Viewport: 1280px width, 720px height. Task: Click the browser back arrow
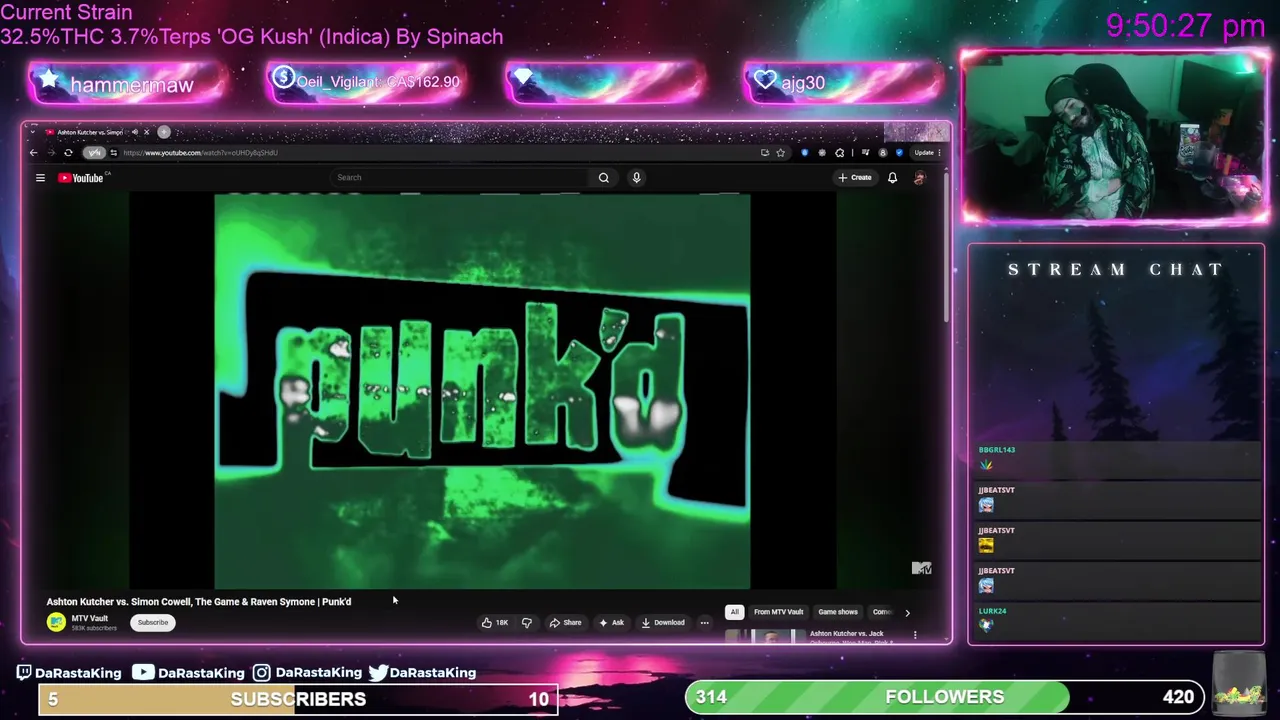click(x=33, y=153)
